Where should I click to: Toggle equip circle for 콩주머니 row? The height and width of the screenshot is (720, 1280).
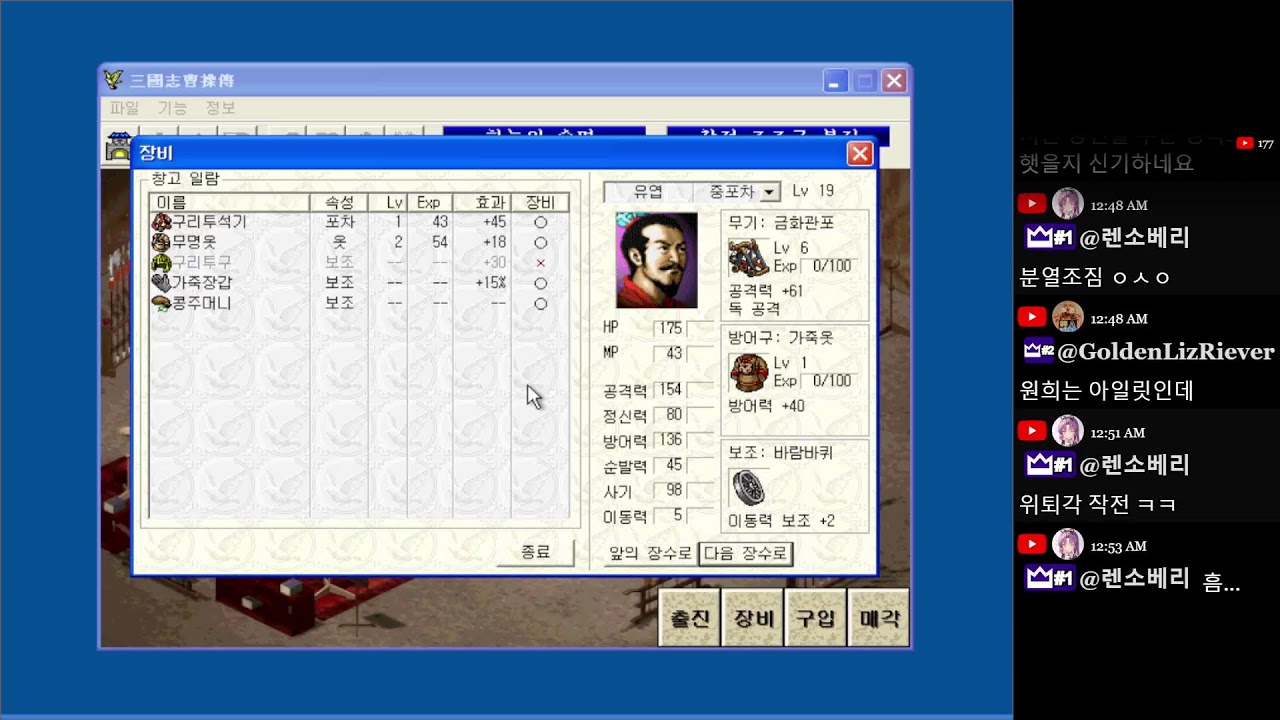pyautogui.click(x=540, y=303)
